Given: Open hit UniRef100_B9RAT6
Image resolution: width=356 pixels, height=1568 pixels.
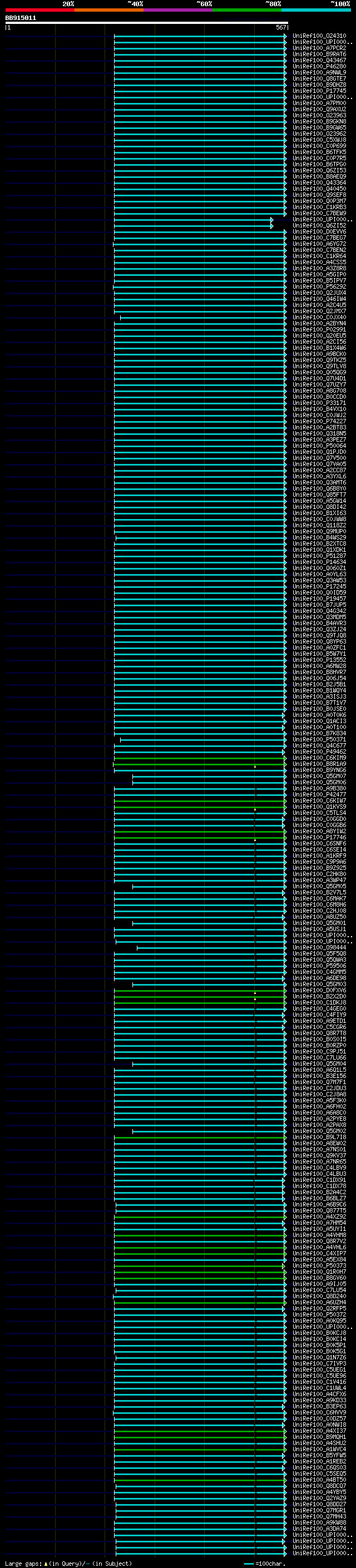Looking at the screenshot, I should click(319, 54).
